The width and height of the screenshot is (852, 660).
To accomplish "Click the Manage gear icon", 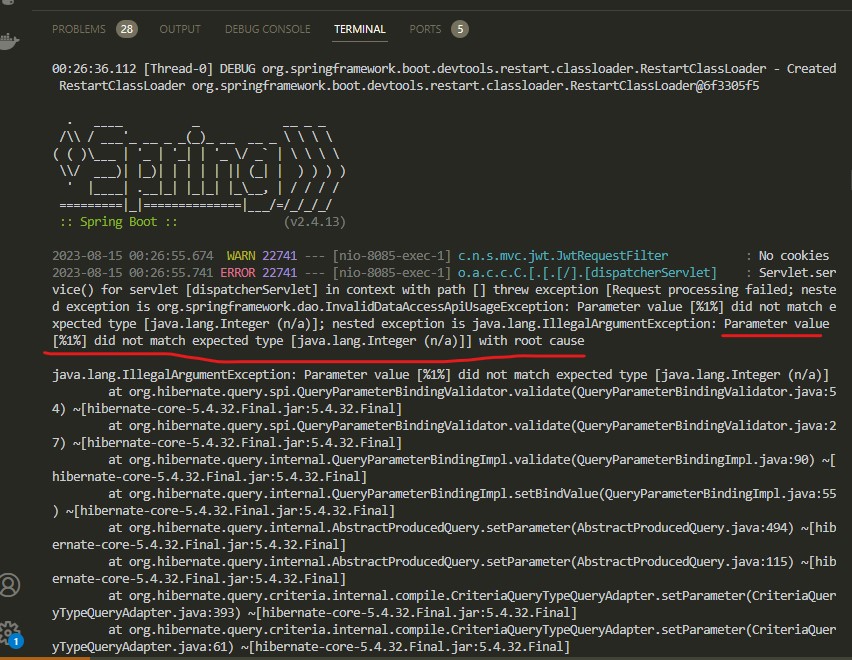I will tap(10, 632).
